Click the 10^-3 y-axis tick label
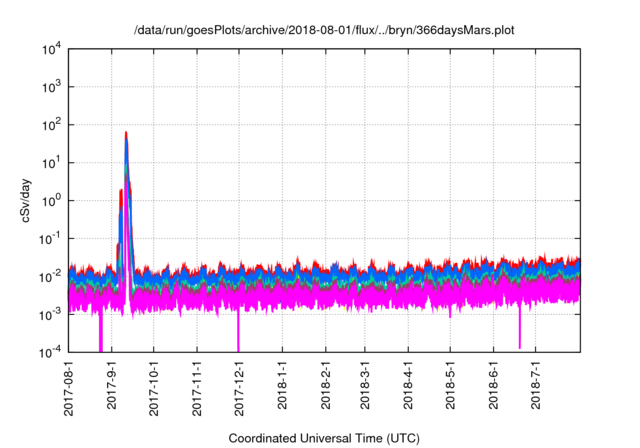The width and height of the screenshot is (640, 448). (x=51, y=315)
